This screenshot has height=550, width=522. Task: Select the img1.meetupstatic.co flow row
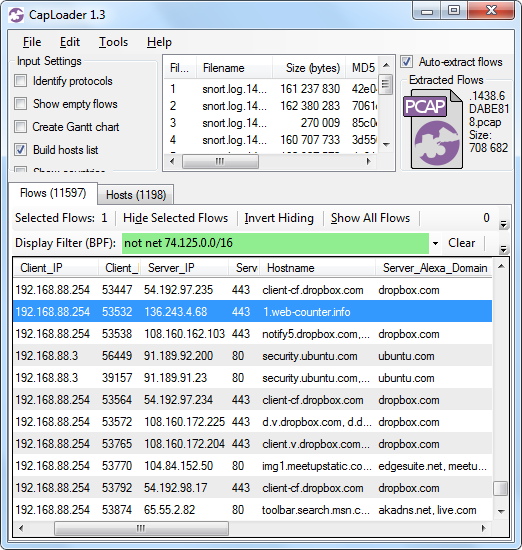coord(253,466)
